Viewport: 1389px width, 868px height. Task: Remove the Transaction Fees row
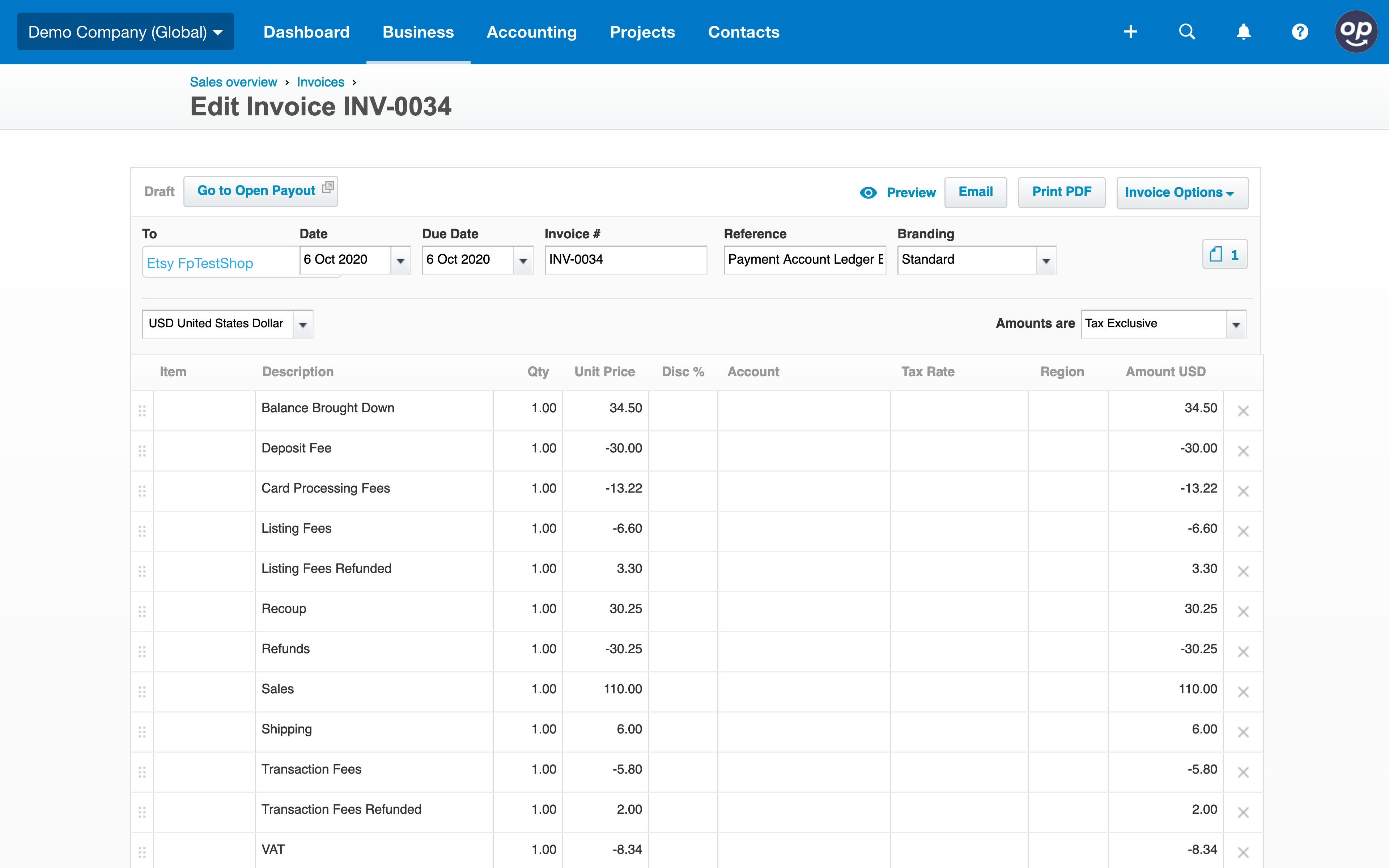[1243, 773]
